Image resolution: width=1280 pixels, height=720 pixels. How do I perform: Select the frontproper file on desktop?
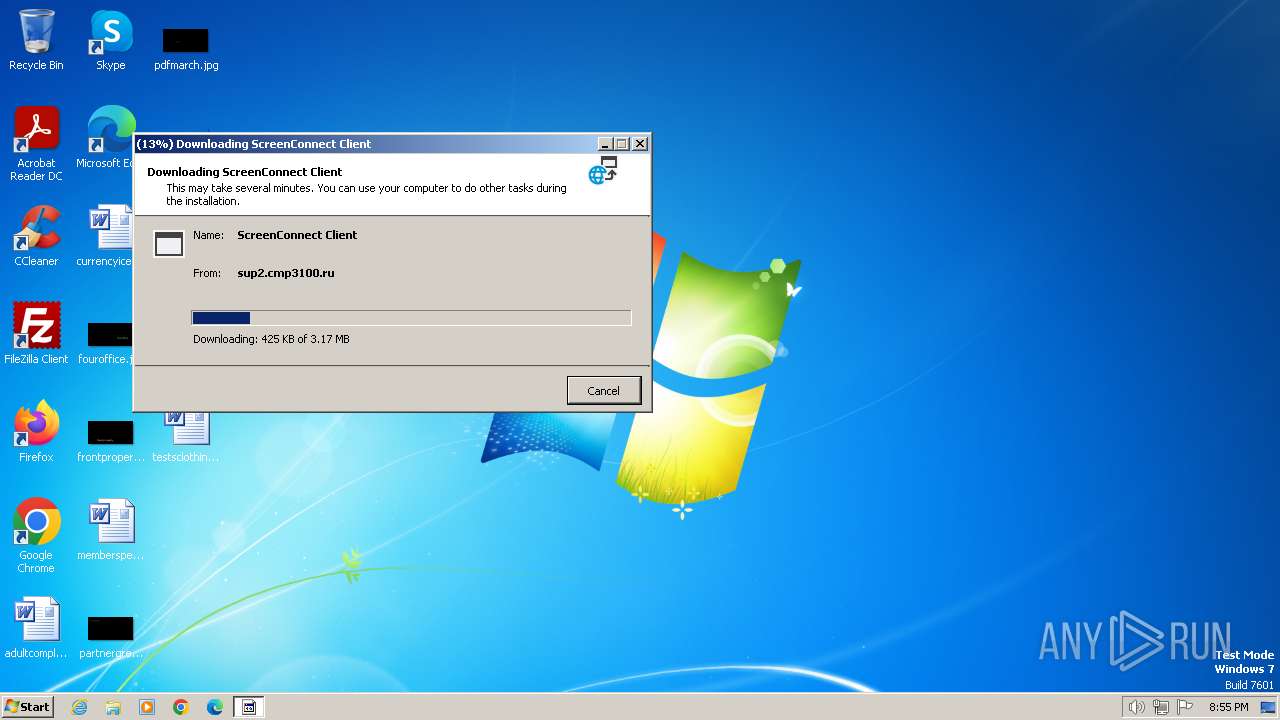tap(110, 439)
